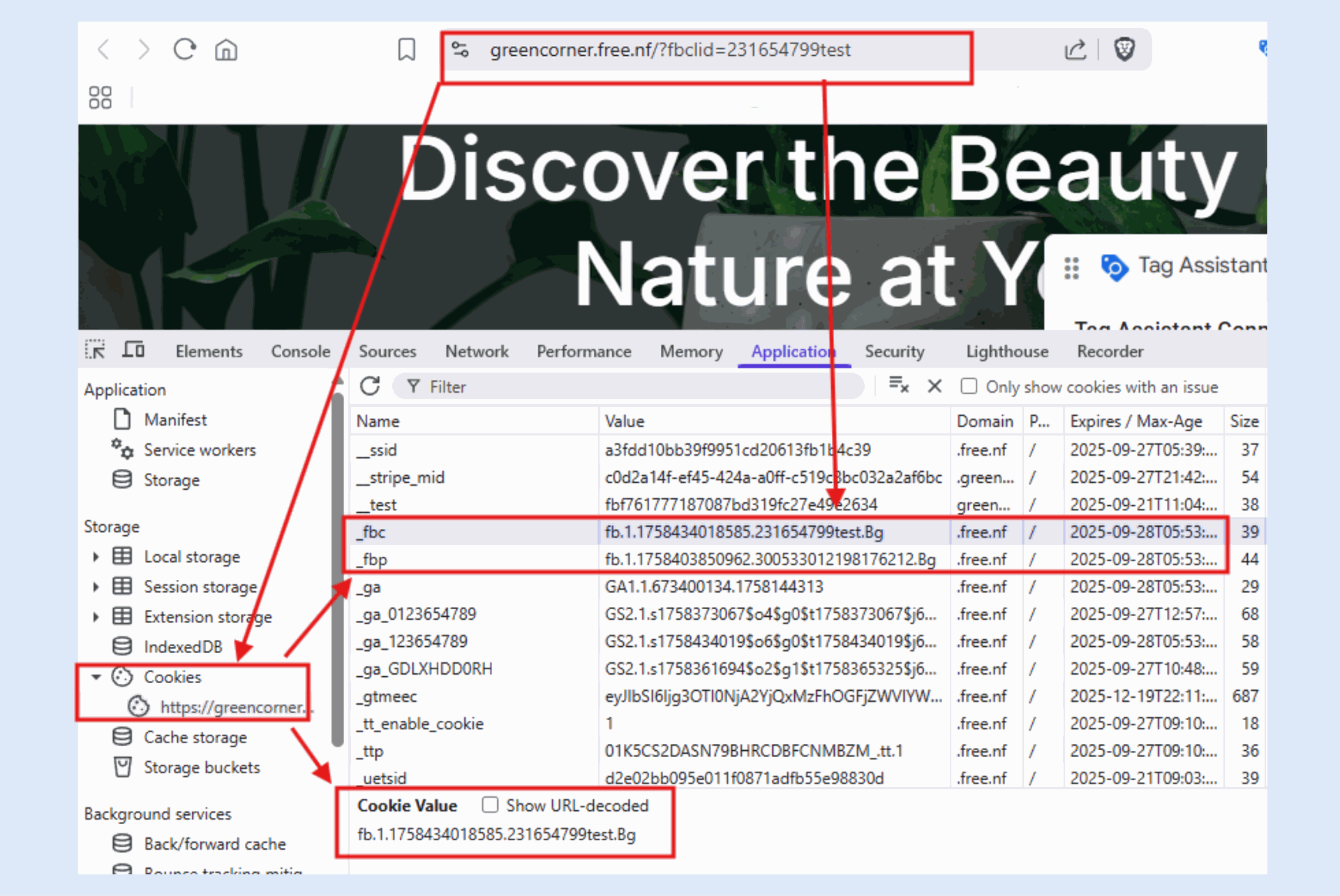Click the bookmark icon beside address bar
The image size is (1340, 896).
406,50
